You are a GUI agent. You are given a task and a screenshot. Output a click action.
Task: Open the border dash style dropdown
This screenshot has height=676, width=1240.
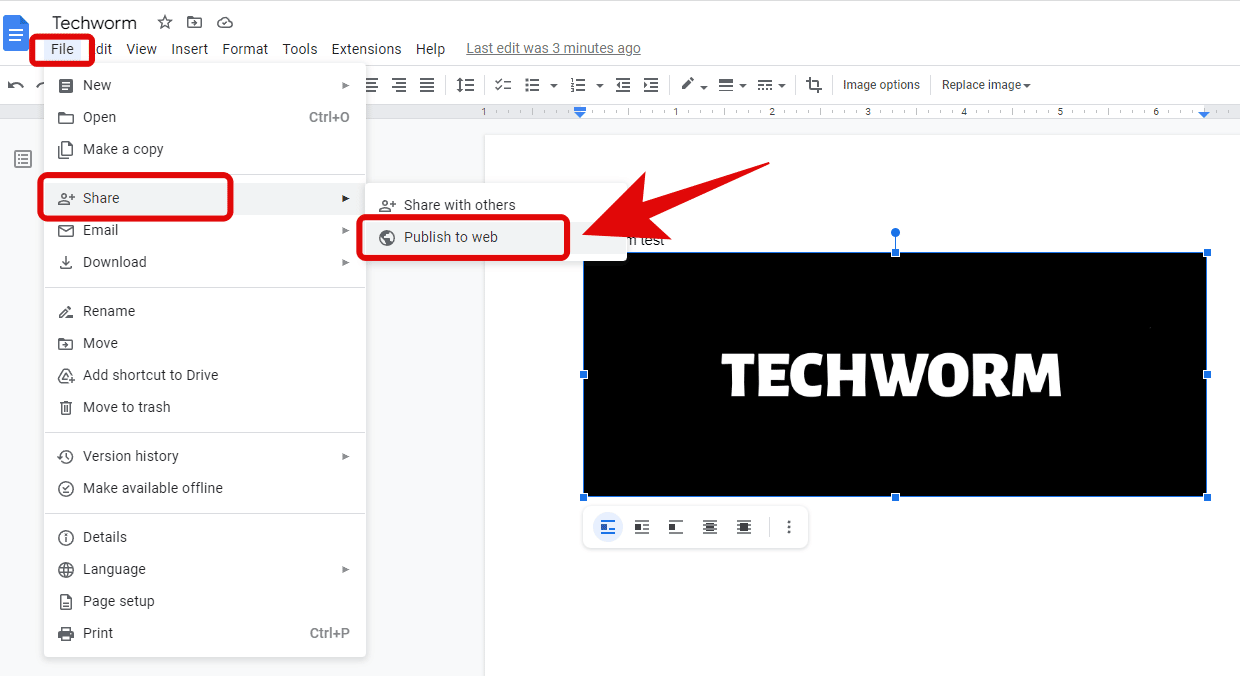tap(770, 85)
